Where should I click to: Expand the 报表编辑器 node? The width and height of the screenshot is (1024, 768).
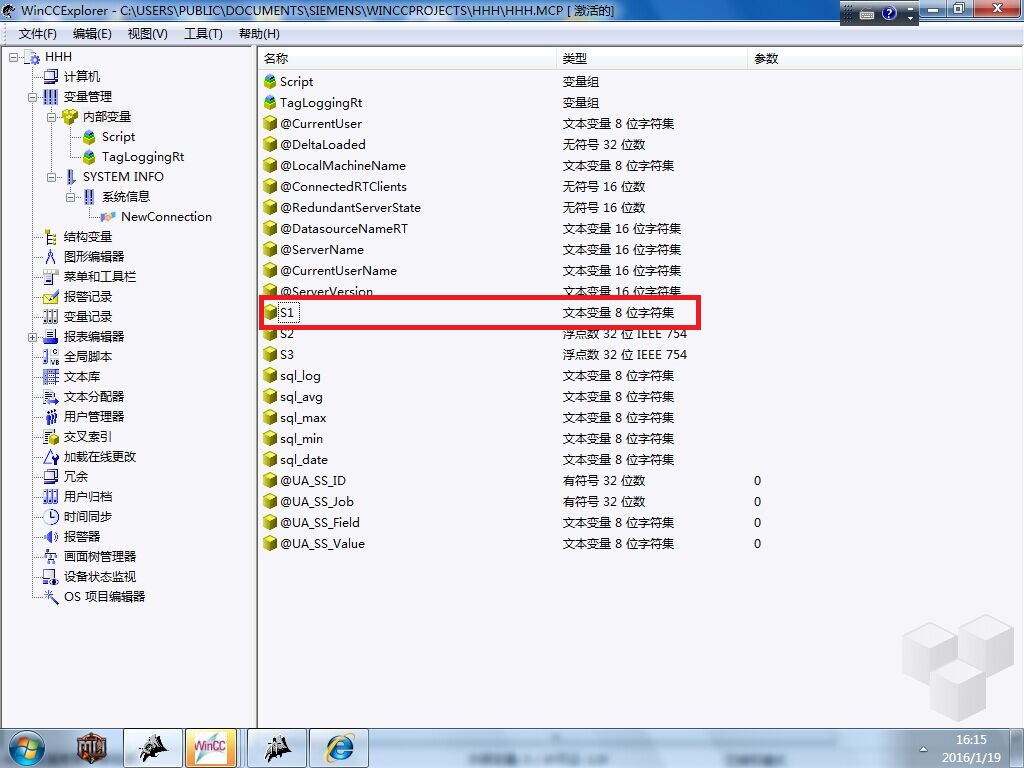pyautogui.click(x=32, y=338)
